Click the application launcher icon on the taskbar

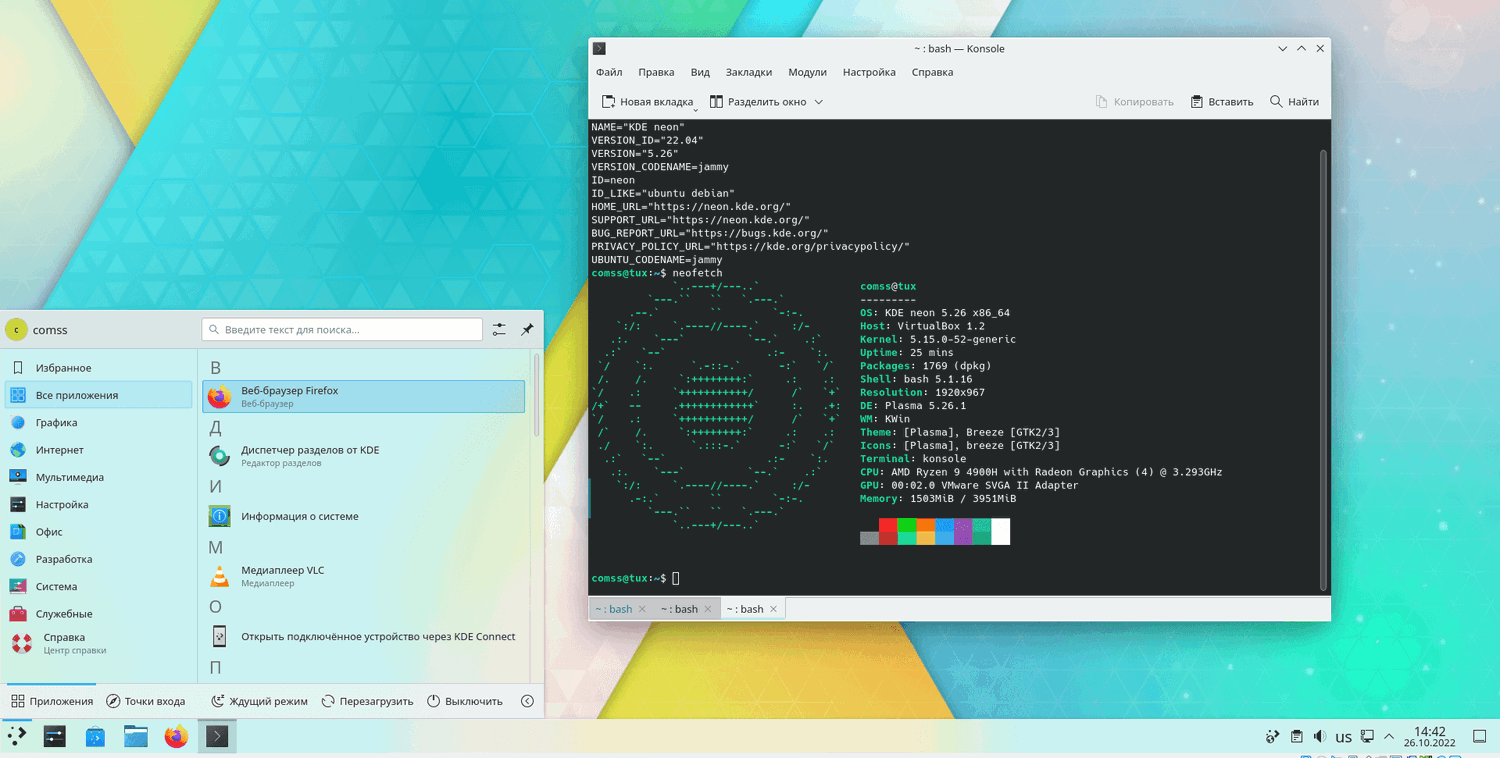click(17, 737)
